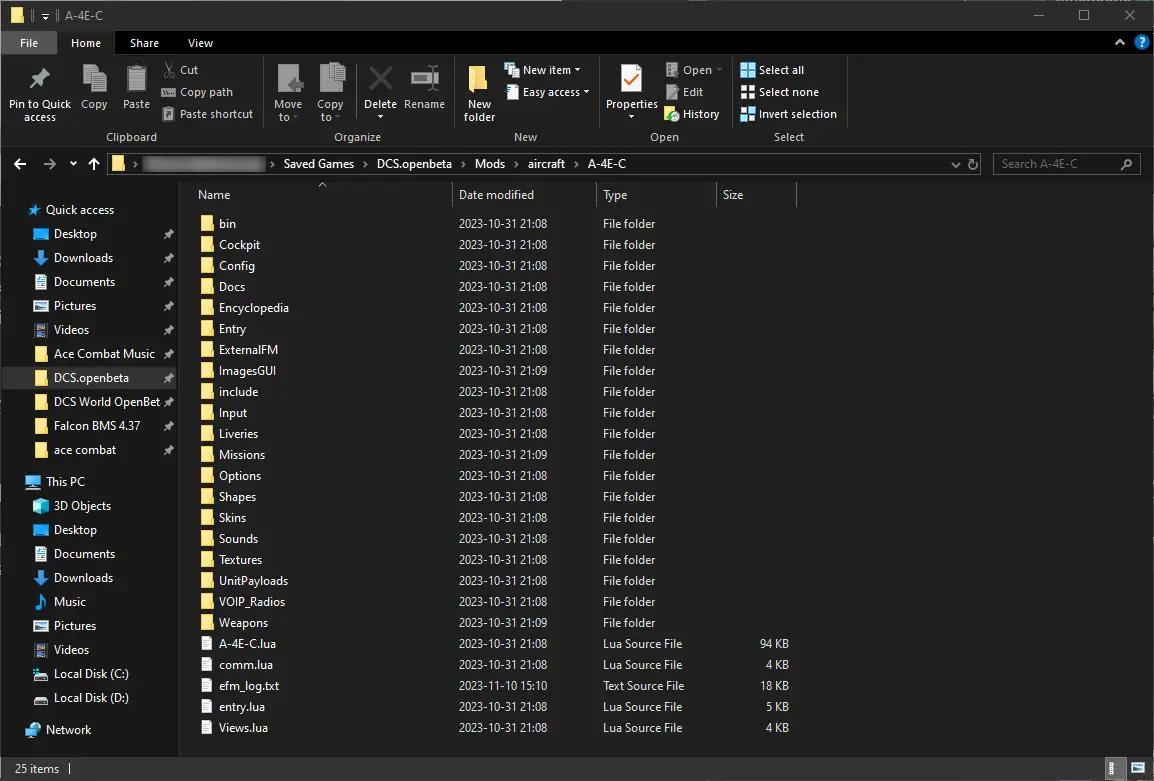Click Saved Games in breadcrumb path

tap(319, 164)
